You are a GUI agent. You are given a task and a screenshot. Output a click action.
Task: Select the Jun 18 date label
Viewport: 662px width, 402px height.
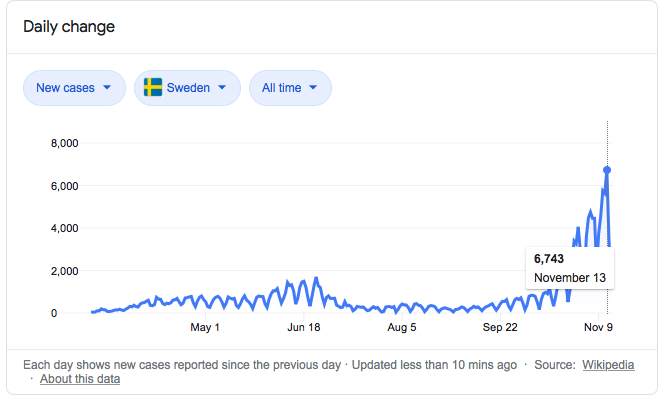[303, 327]
